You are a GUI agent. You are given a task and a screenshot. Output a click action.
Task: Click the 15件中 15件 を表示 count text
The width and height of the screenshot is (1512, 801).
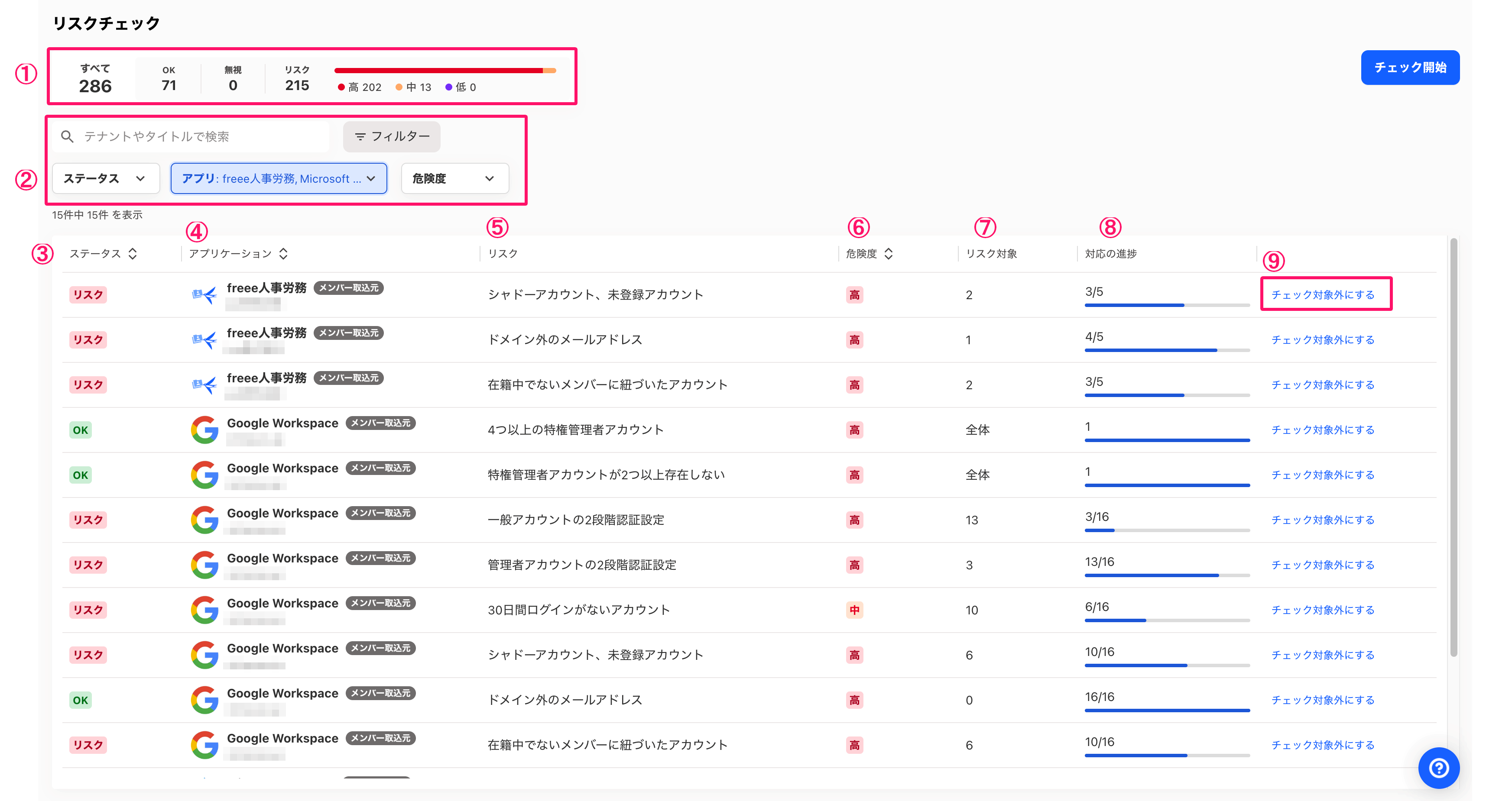click(97, 215)
